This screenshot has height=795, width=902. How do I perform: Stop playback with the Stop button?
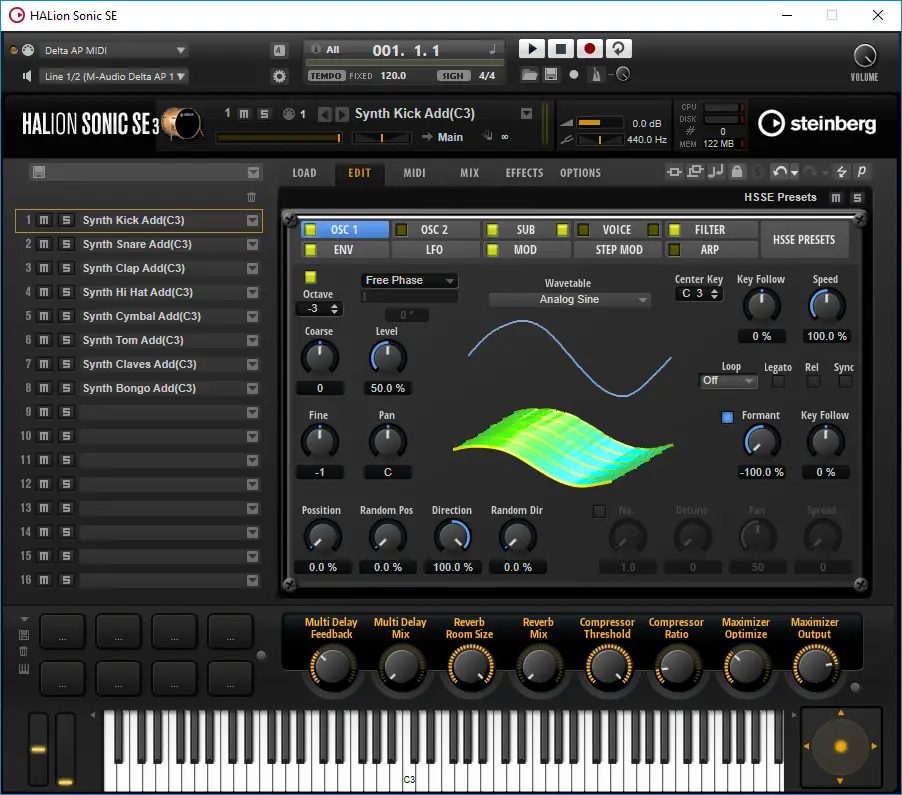pos(560,49)
